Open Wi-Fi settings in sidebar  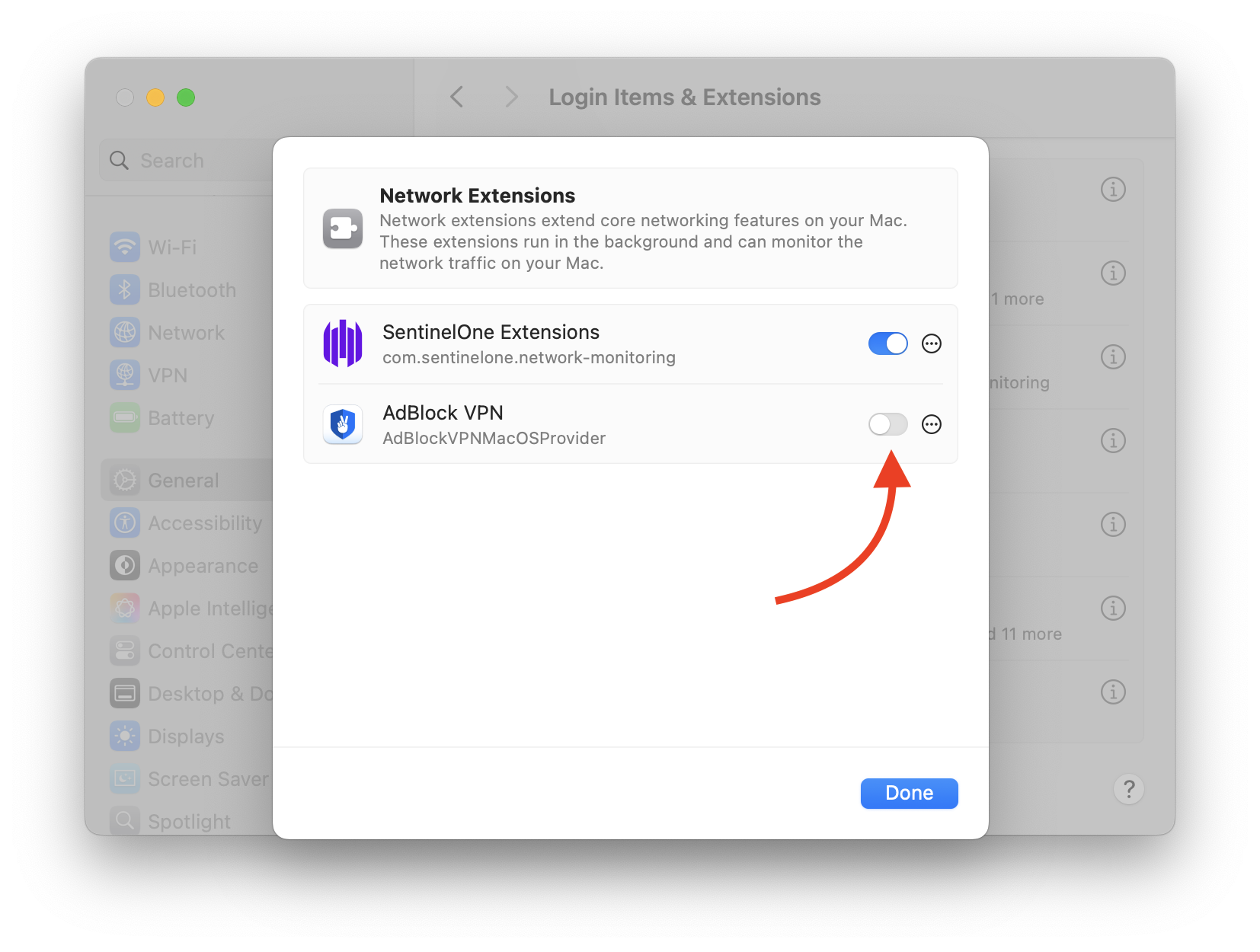(x=172, y=248)
